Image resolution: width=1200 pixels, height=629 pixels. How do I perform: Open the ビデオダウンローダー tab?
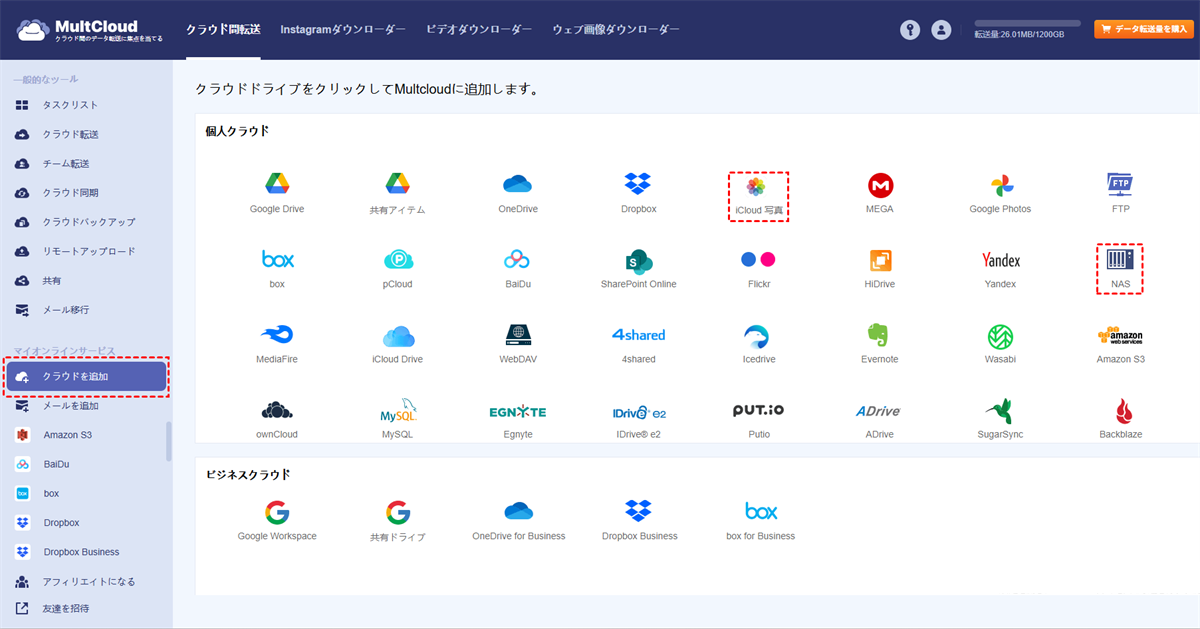(x=479, y=30)
